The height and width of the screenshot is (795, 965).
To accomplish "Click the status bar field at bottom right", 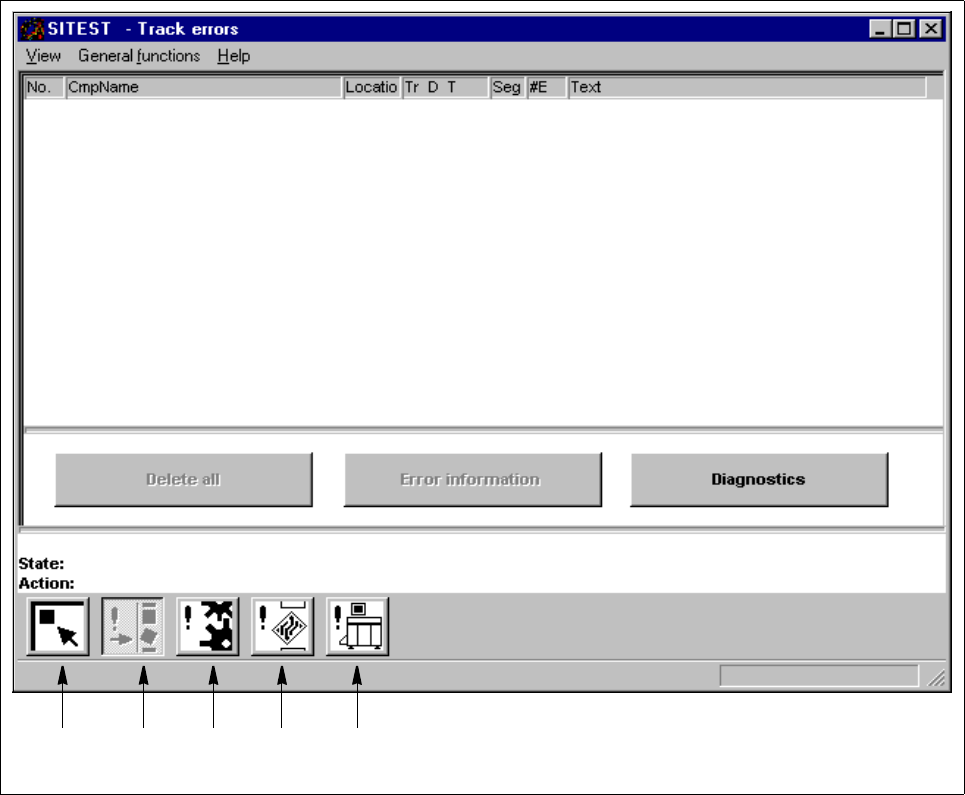I will [819, 676].
